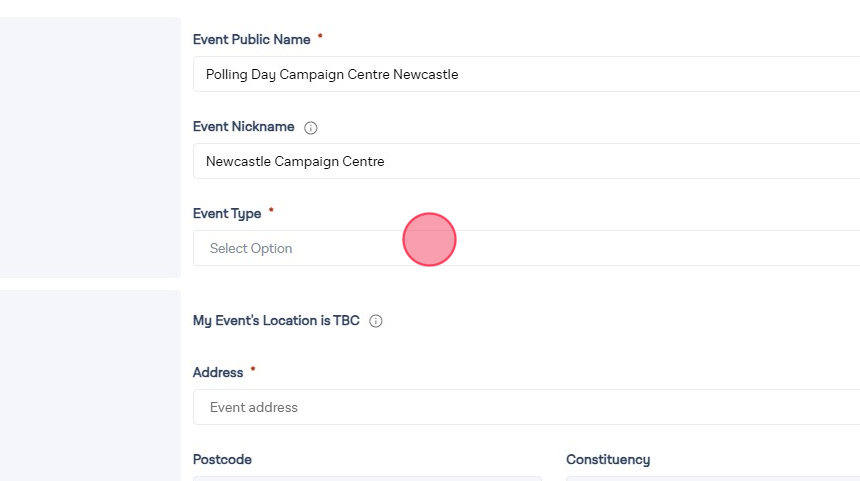
Task: Select the Constituency field
Action: pyautogui.click(x=712, y=478)
